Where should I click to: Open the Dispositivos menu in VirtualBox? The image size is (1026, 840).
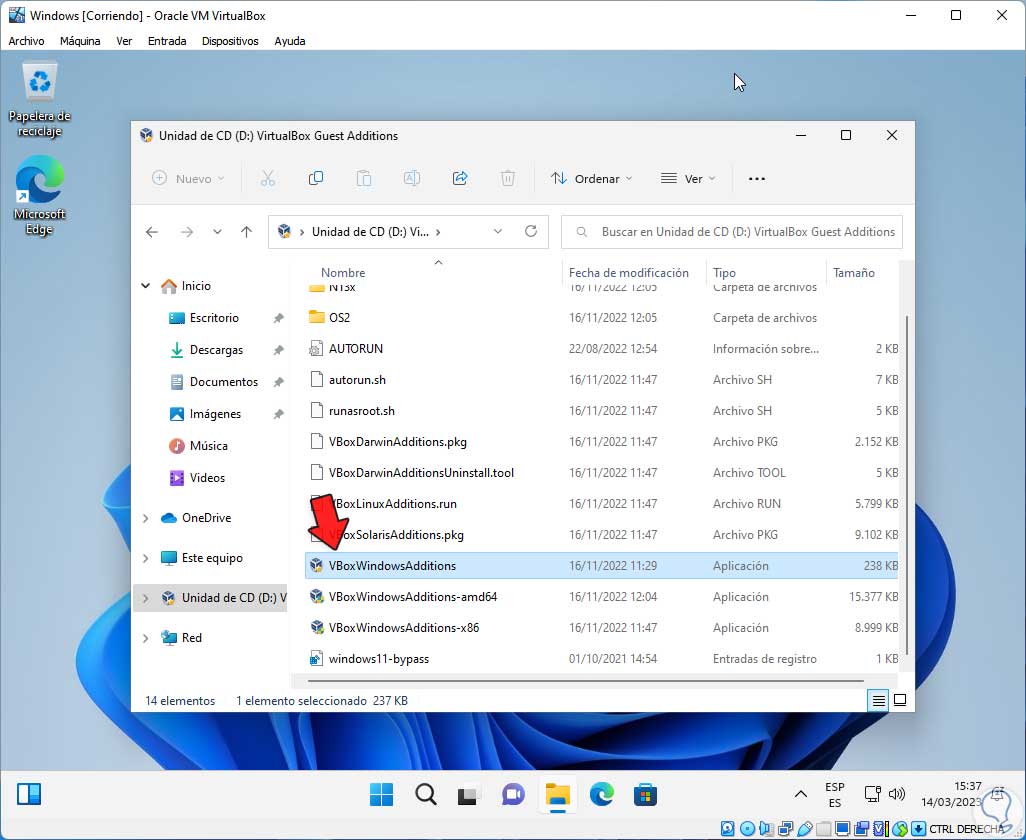[230, 41]
